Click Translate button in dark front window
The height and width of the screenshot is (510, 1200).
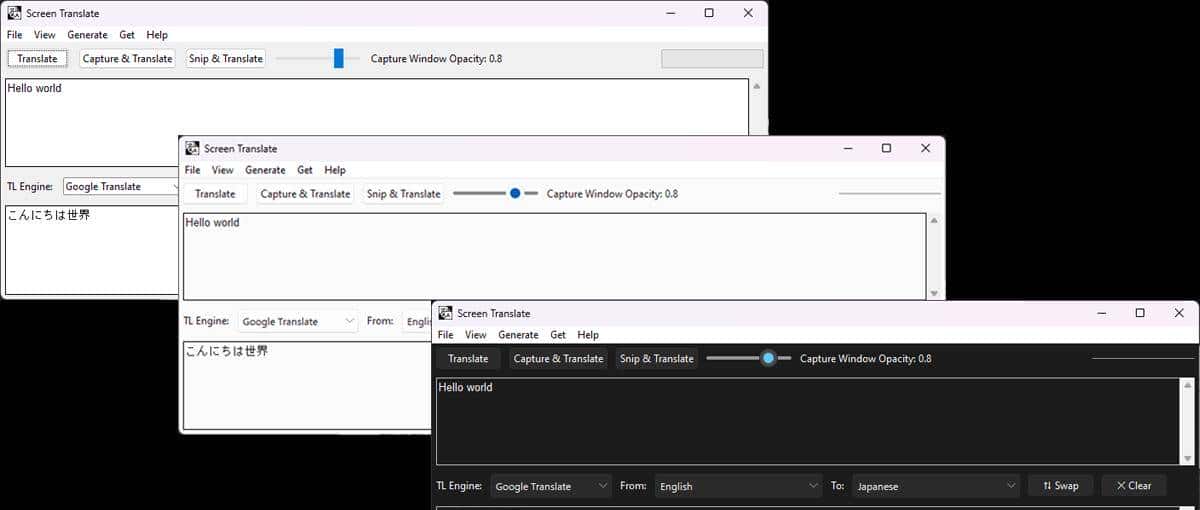pos(468,358)
